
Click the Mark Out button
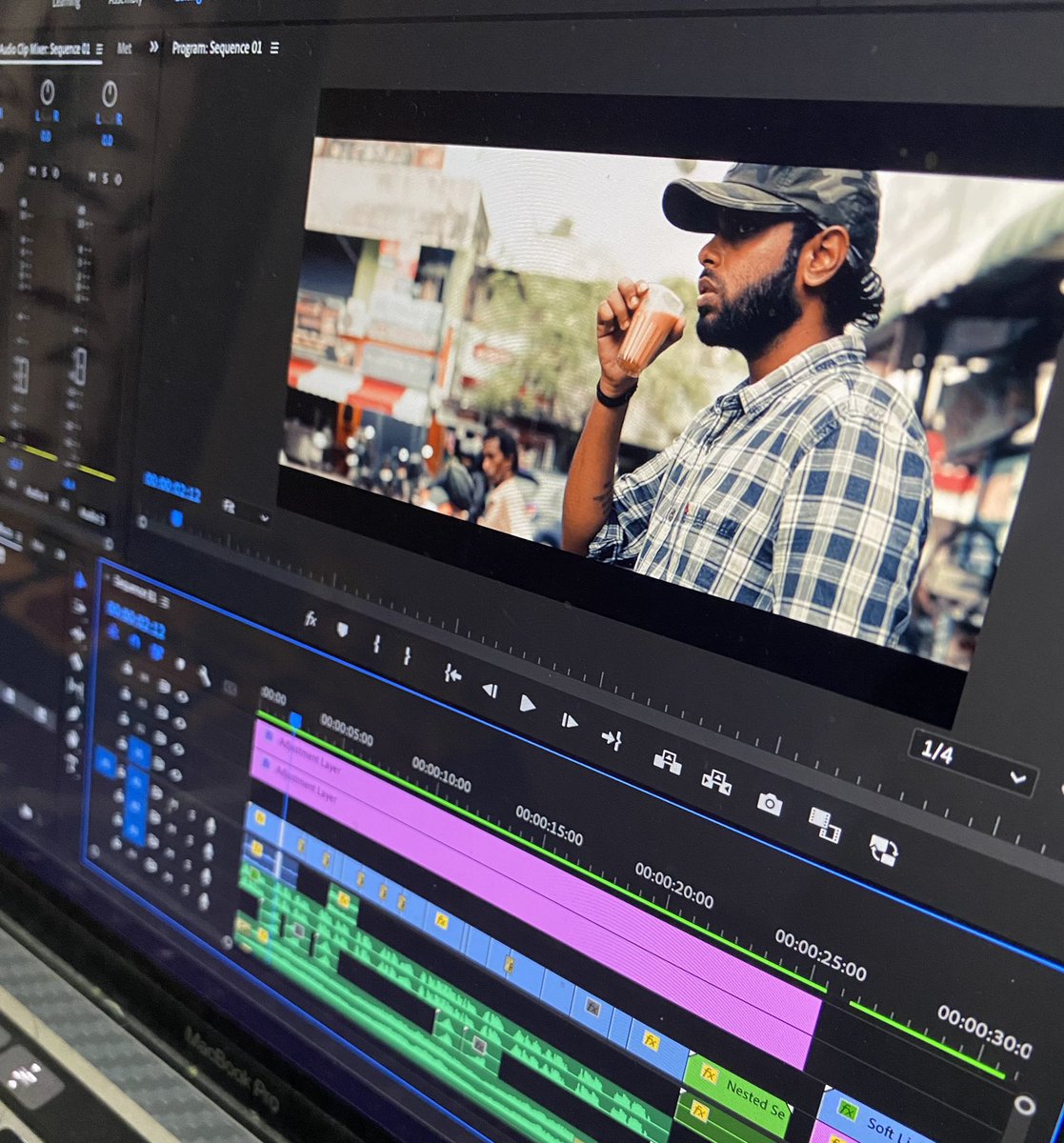coord(407,655)
